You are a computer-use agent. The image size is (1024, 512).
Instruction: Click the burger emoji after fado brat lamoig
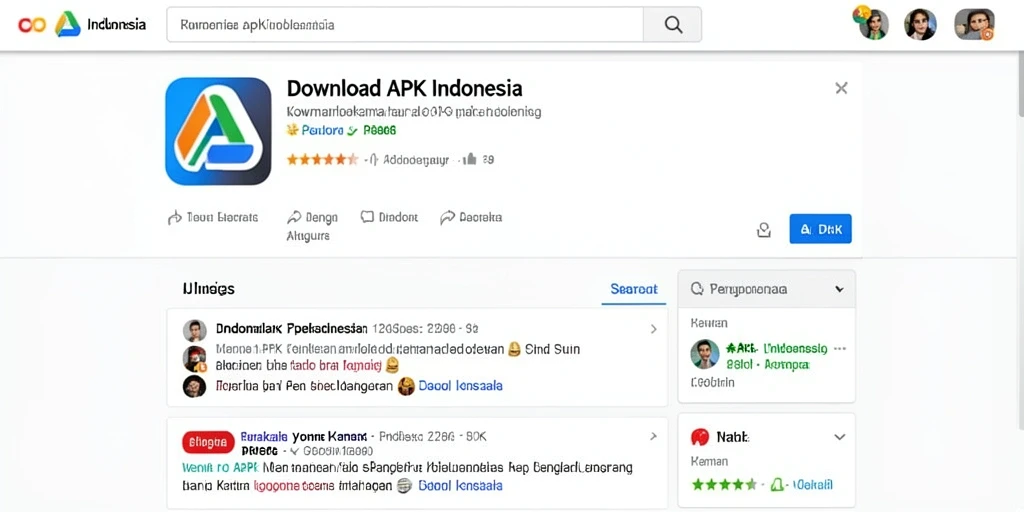coord(392,365)
